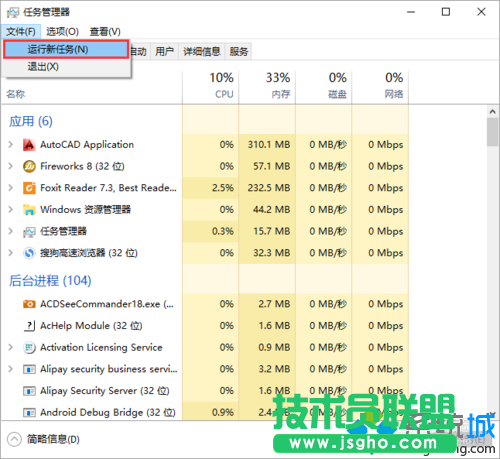Click the AcHelp Module help icon
Image resolution: width=500 pixels, height=459 pixels.
tap(29, 326)
